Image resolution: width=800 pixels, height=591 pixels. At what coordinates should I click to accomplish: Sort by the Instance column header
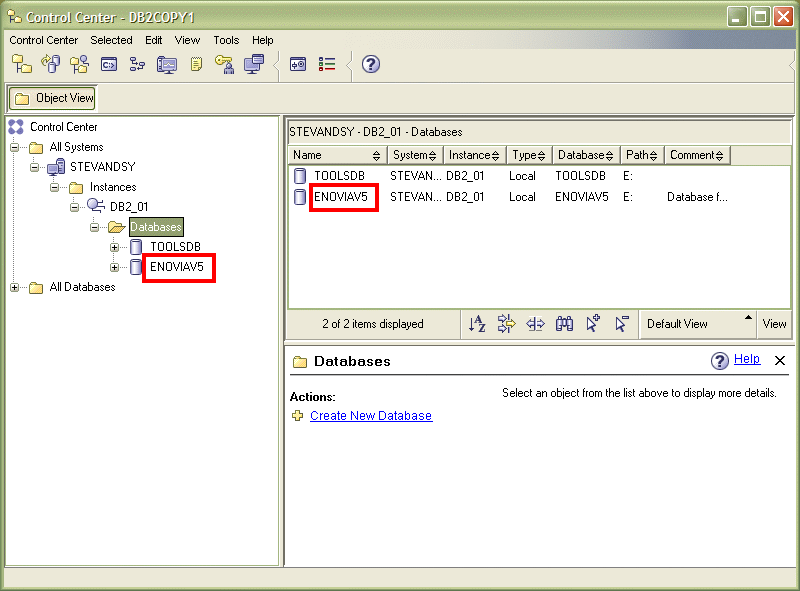tap(474, 155)
